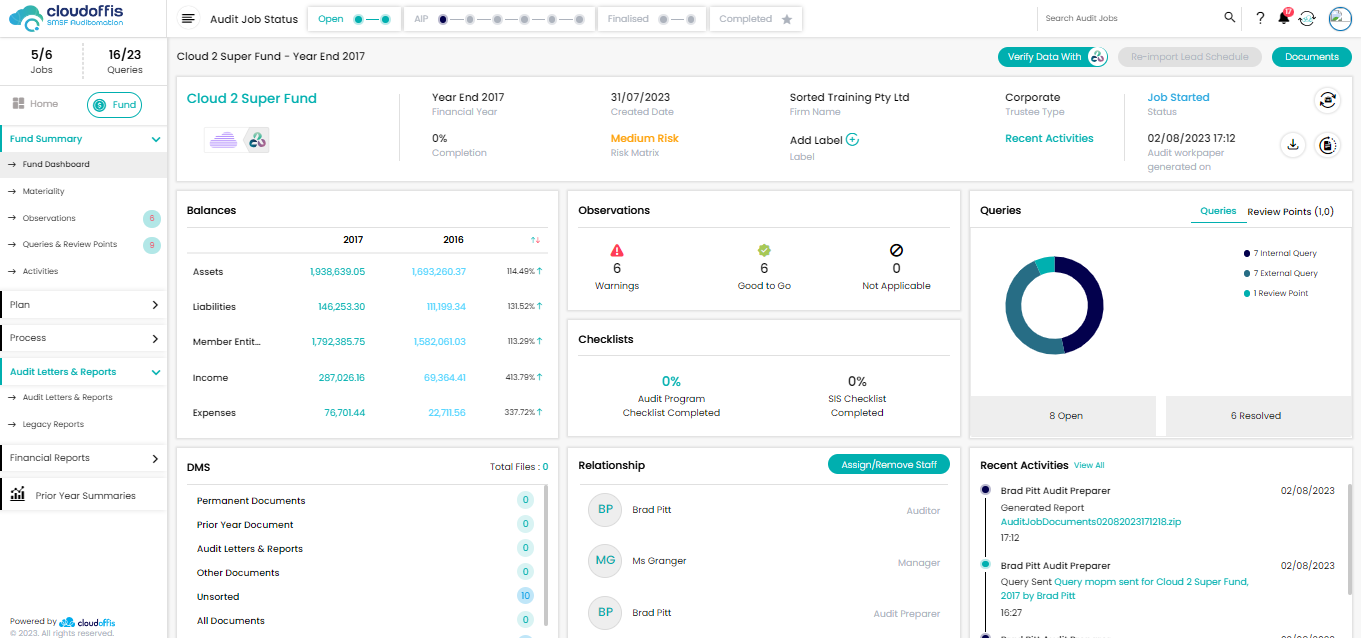Select the AIP audit job status stage

pyautogui.click(x=498, y=19)
